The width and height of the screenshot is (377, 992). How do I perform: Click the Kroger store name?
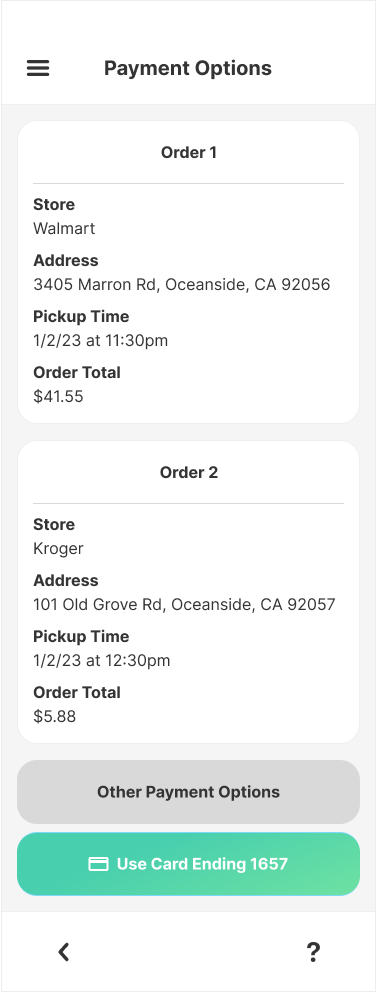(58, 549)
